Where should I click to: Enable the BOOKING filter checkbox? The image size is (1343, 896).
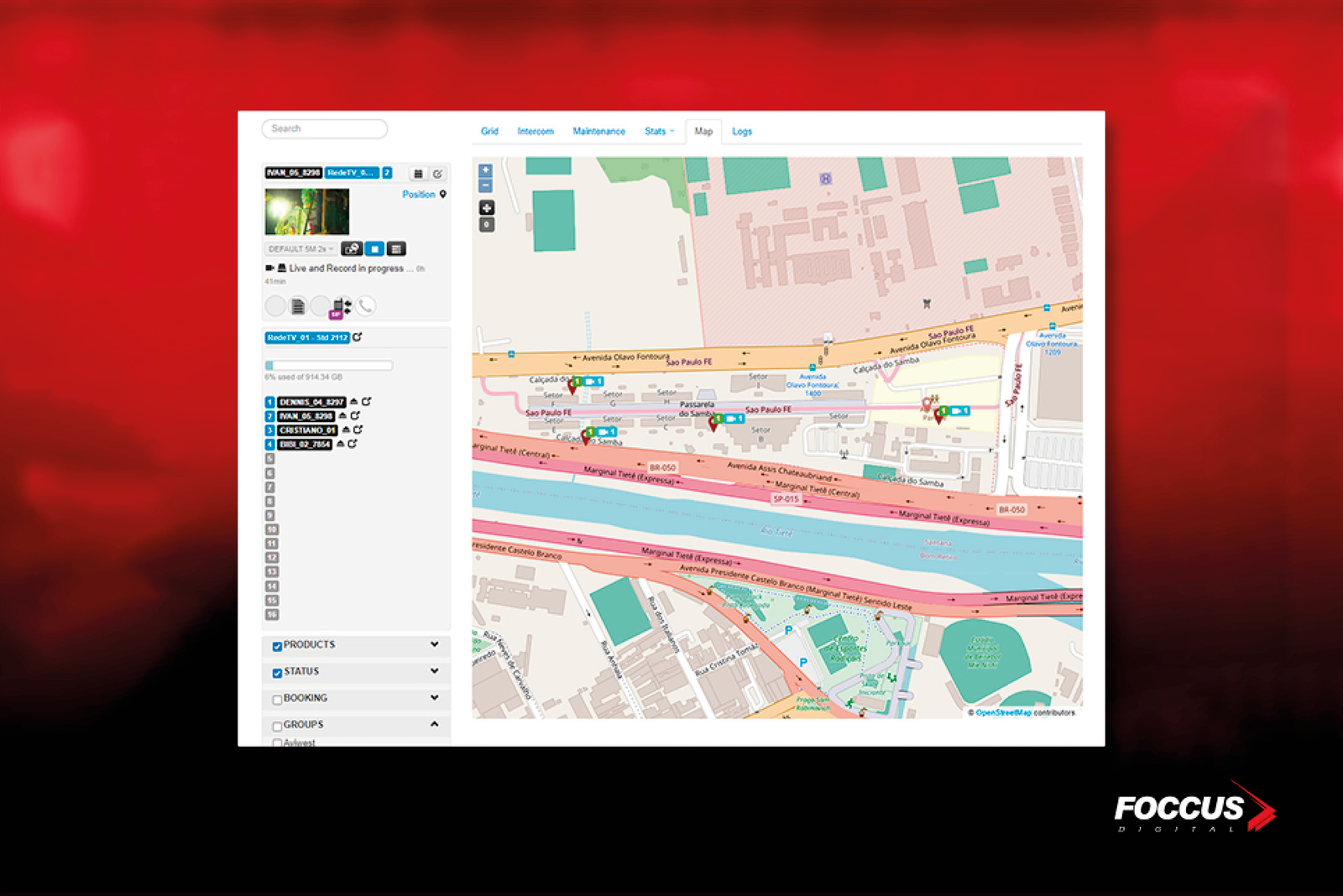click(277, 700)
